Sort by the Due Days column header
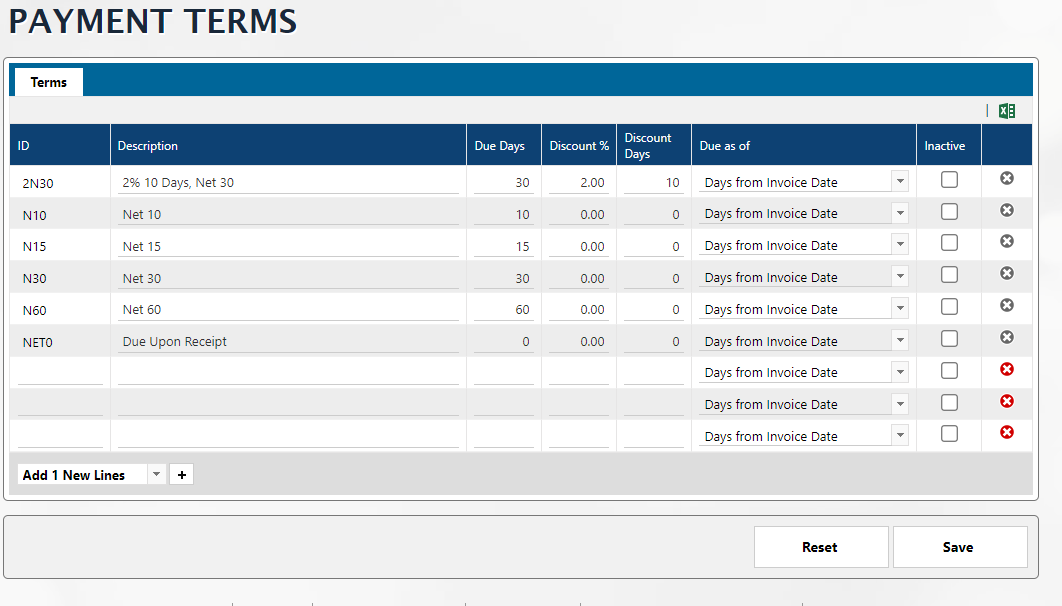The image size is (1062, 606). (x=499, y=146)
